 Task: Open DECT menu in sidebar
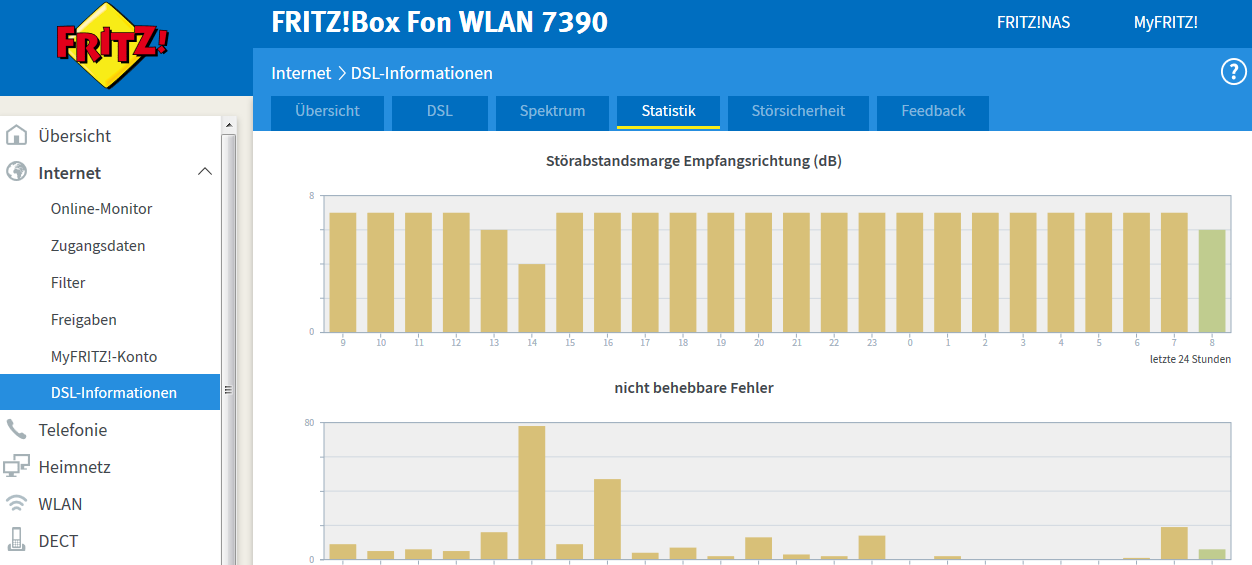pos(58,541)
